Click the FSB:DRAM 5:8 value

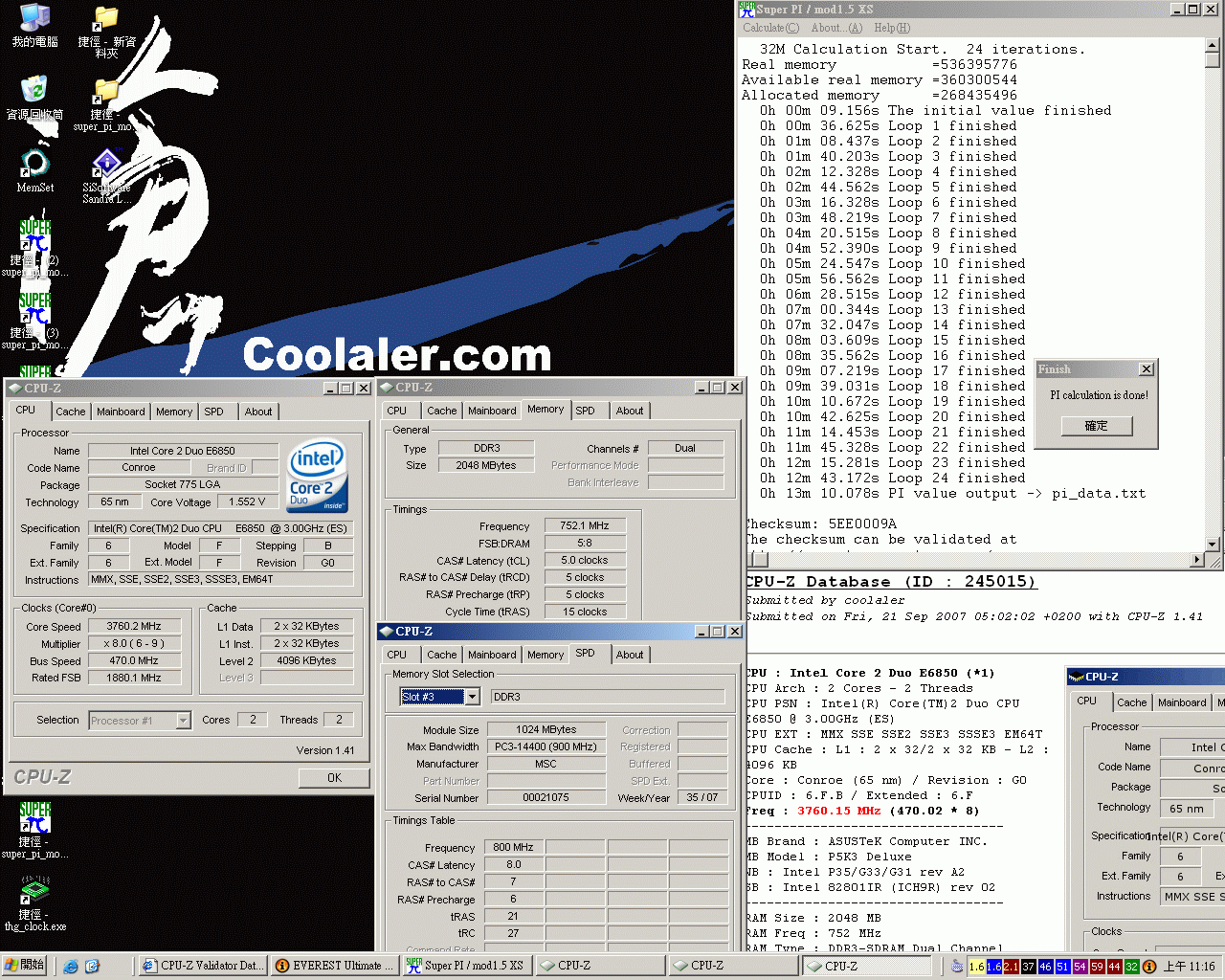click(585, 544)
